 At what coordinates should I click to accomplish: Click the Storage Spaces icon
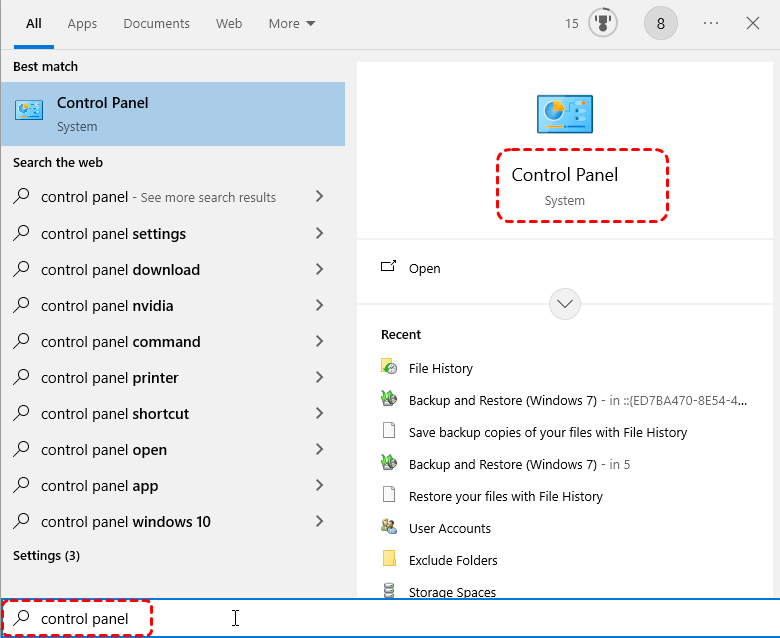(x=389, y=590)
